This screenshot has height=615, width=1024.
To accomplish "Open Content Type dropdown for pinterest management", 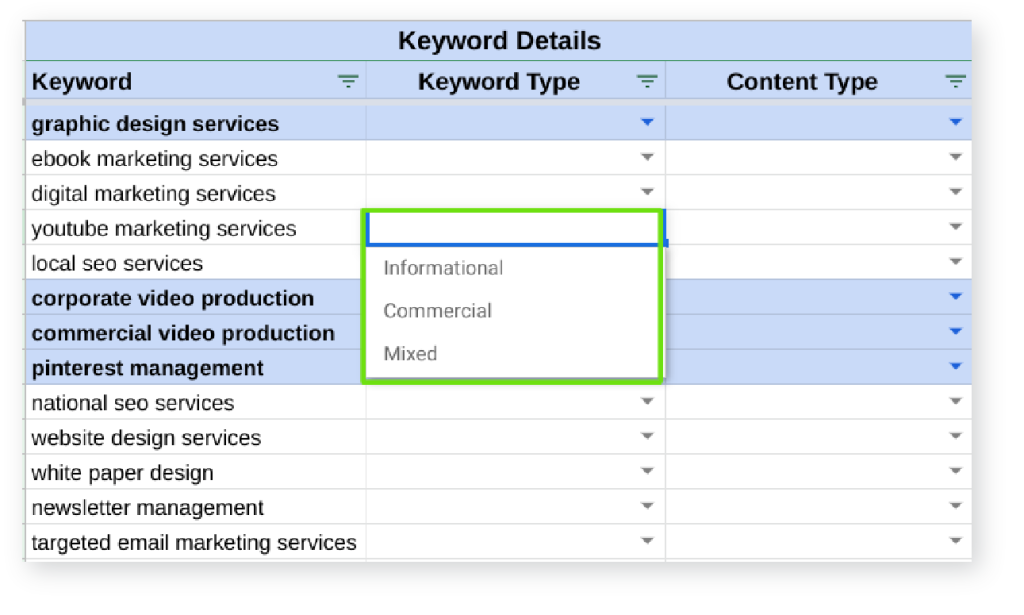I will click(x=955, y=367).
